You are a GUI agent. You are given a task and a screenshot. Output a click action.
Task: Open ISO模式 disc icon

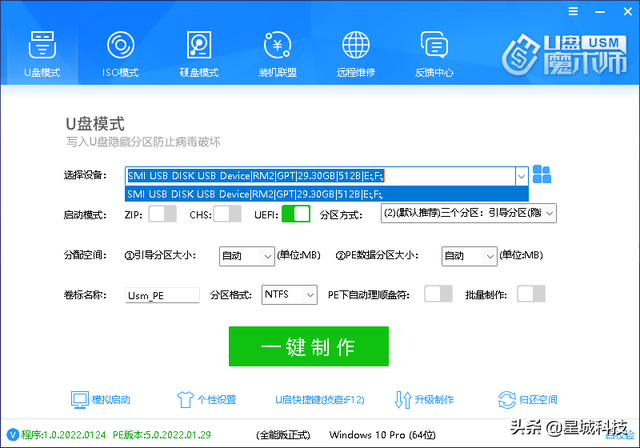tap(120, 45)
